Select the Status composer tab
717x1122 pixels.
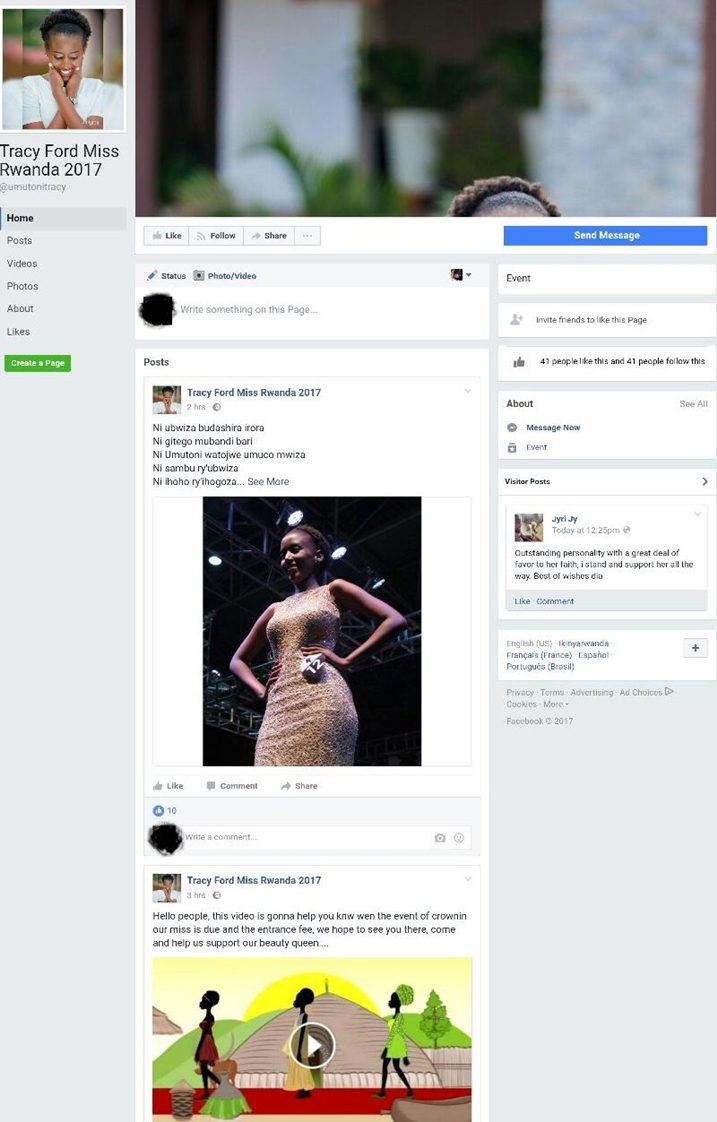point(166,275)
